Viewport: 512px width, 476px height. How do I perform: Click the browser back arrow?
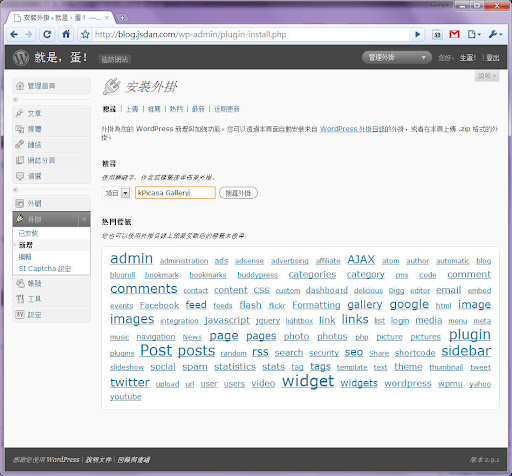point(14,34)
